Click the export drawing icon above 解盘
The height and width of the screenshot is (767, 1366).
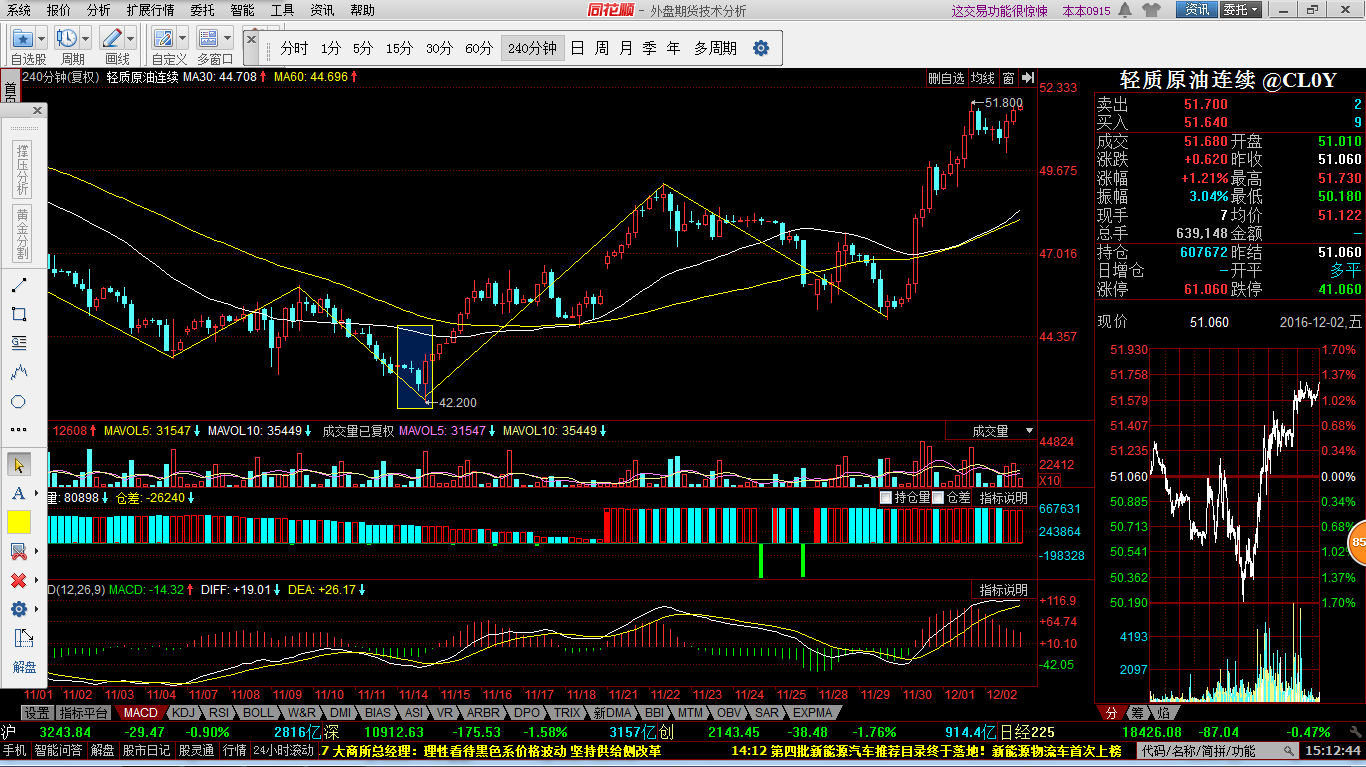[x=22, y=638]
